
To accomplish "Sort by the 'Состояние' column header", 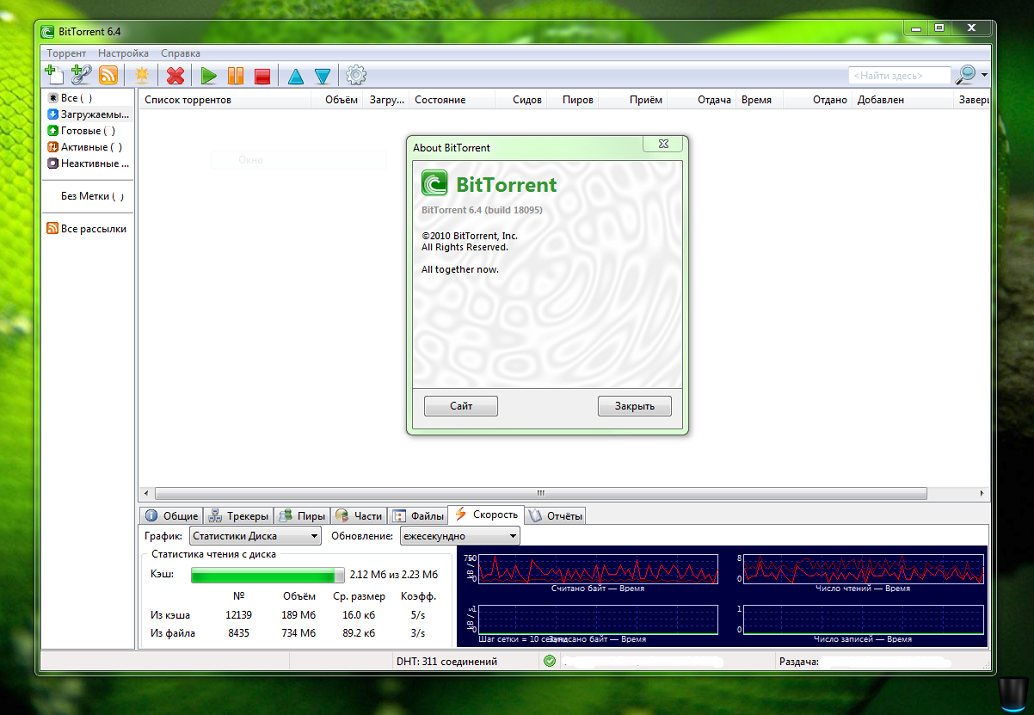I will point(452,100).
